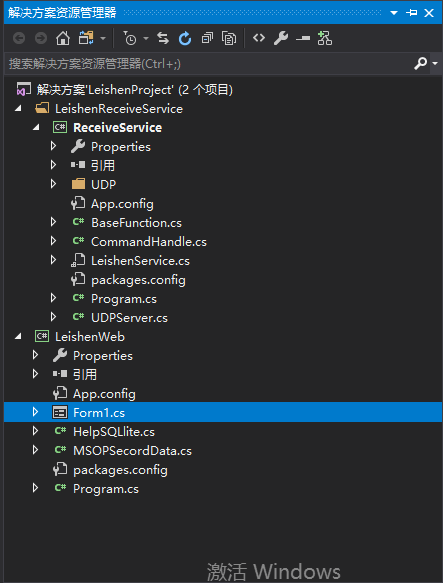Click the form icon of Form1.cs

60,413
